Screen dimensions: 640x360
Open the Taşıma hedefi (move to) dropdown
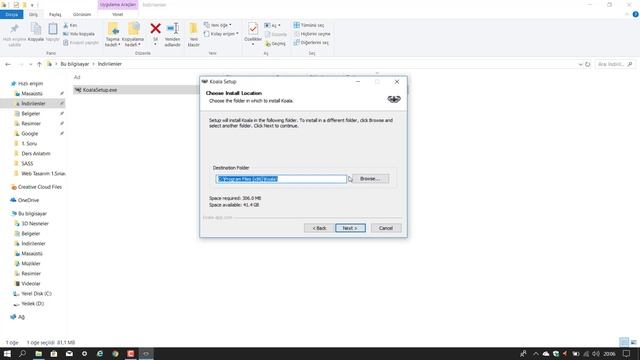[x=113, y=35]
